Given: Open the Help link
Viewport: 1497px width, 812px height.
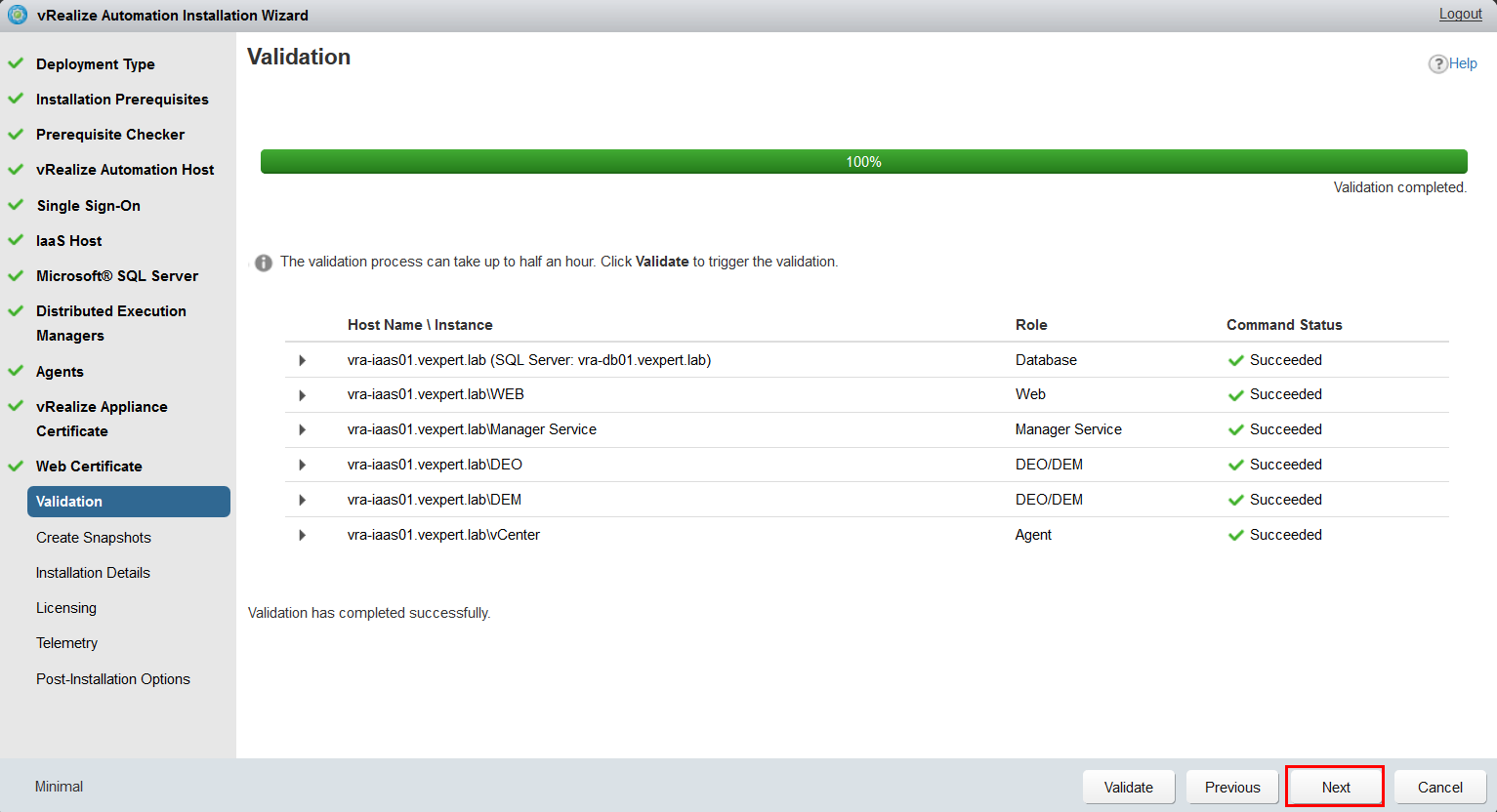Looking at the screenshot, I should pyautogui.click(x=1463, y=63).
